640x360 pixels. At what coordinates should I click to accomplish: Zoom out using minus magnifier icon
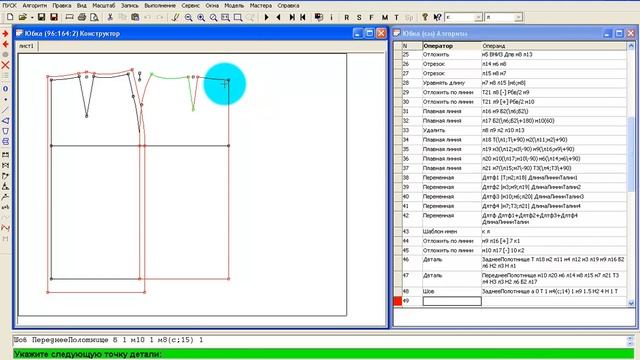click(188, 17)
